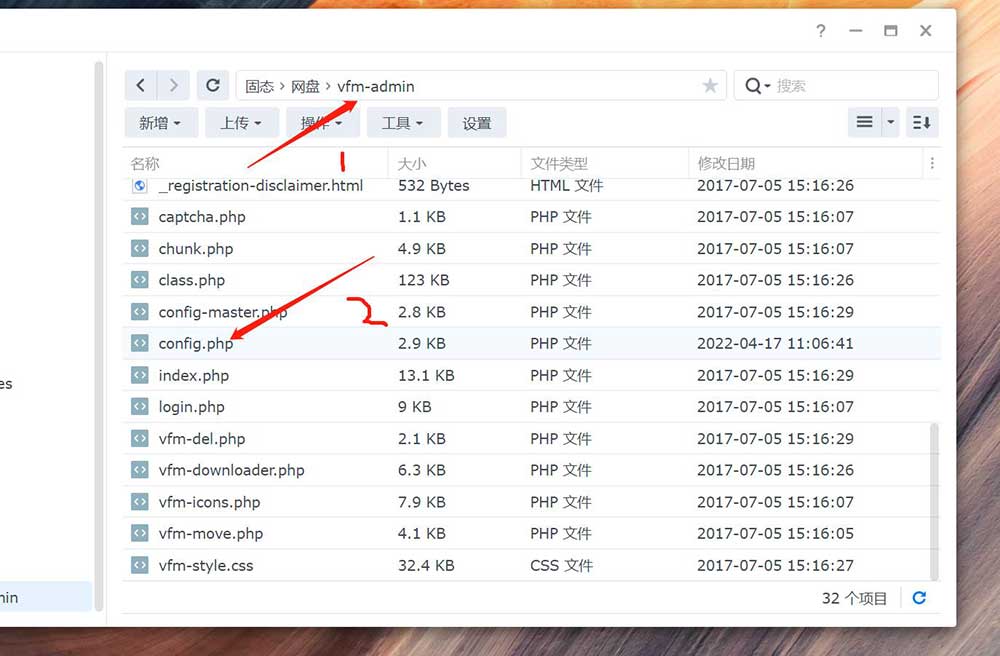Open the sort order options icon
This screenshot has height=656, width=1000.
[x=922, y=122]
